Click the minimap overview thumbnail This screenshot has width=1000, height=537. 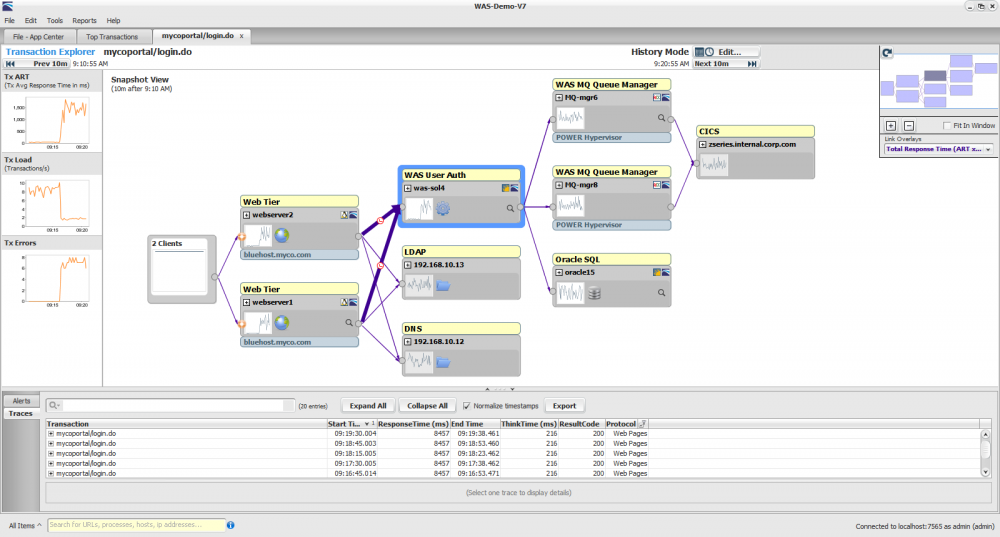tap(939, 82)
